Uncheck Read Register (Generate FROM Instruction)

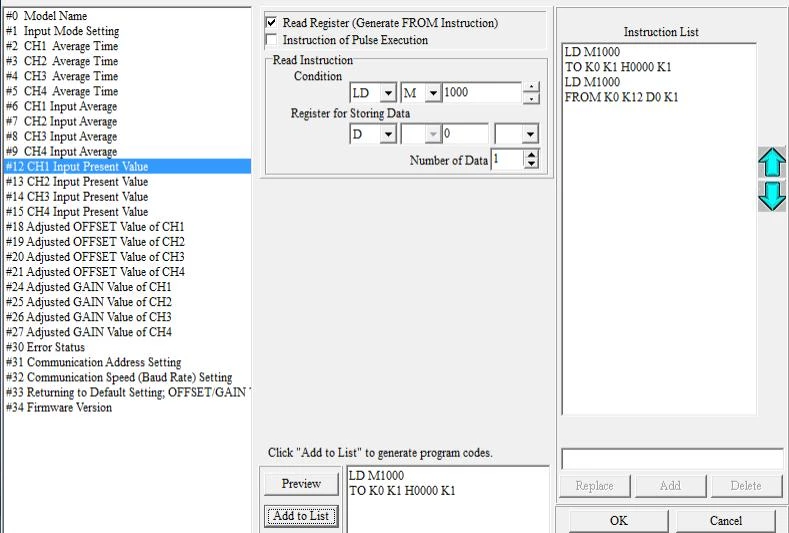pos(272,23)
